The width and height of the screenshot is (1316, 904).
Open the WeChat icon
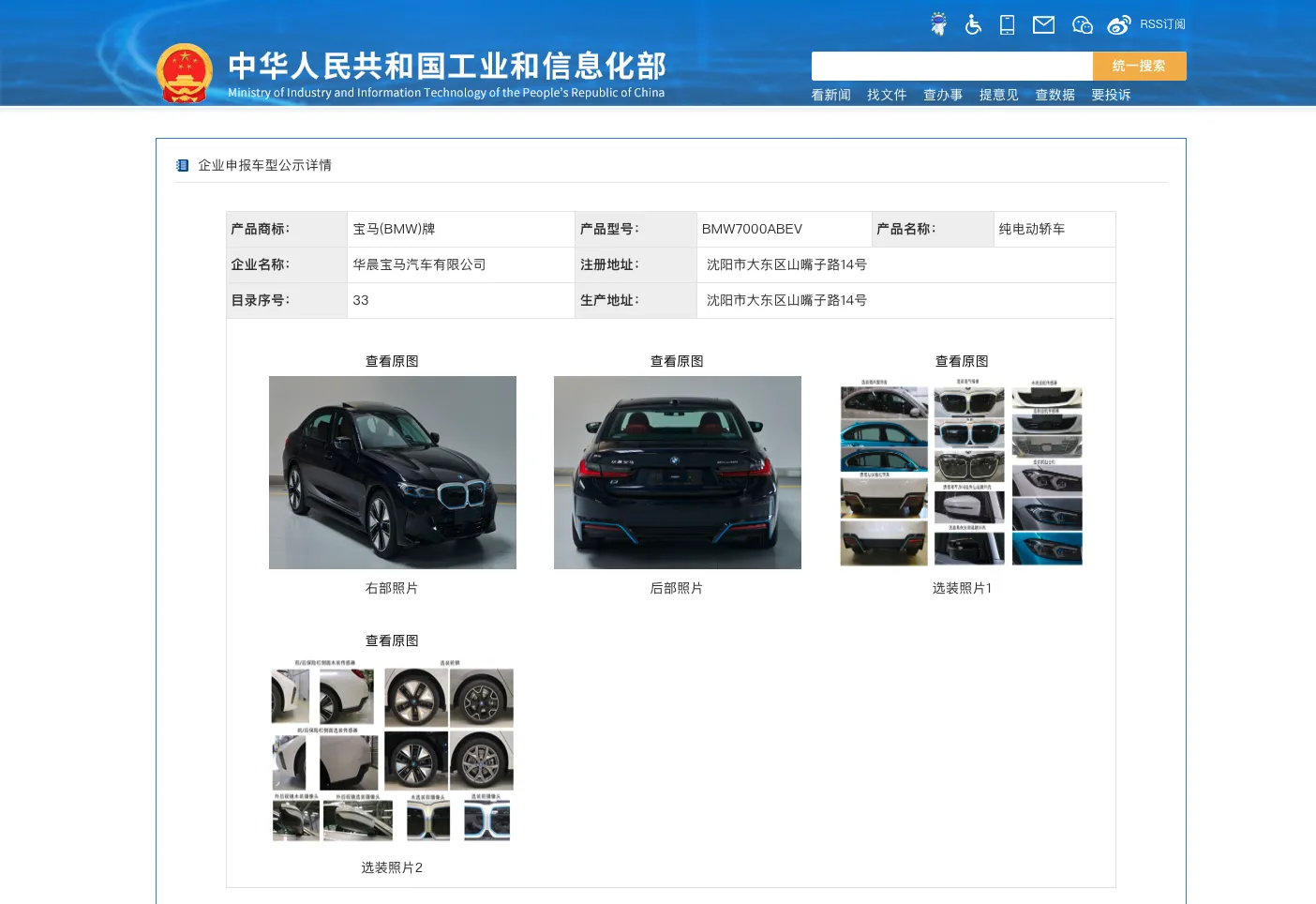[x=1083, y=24]
